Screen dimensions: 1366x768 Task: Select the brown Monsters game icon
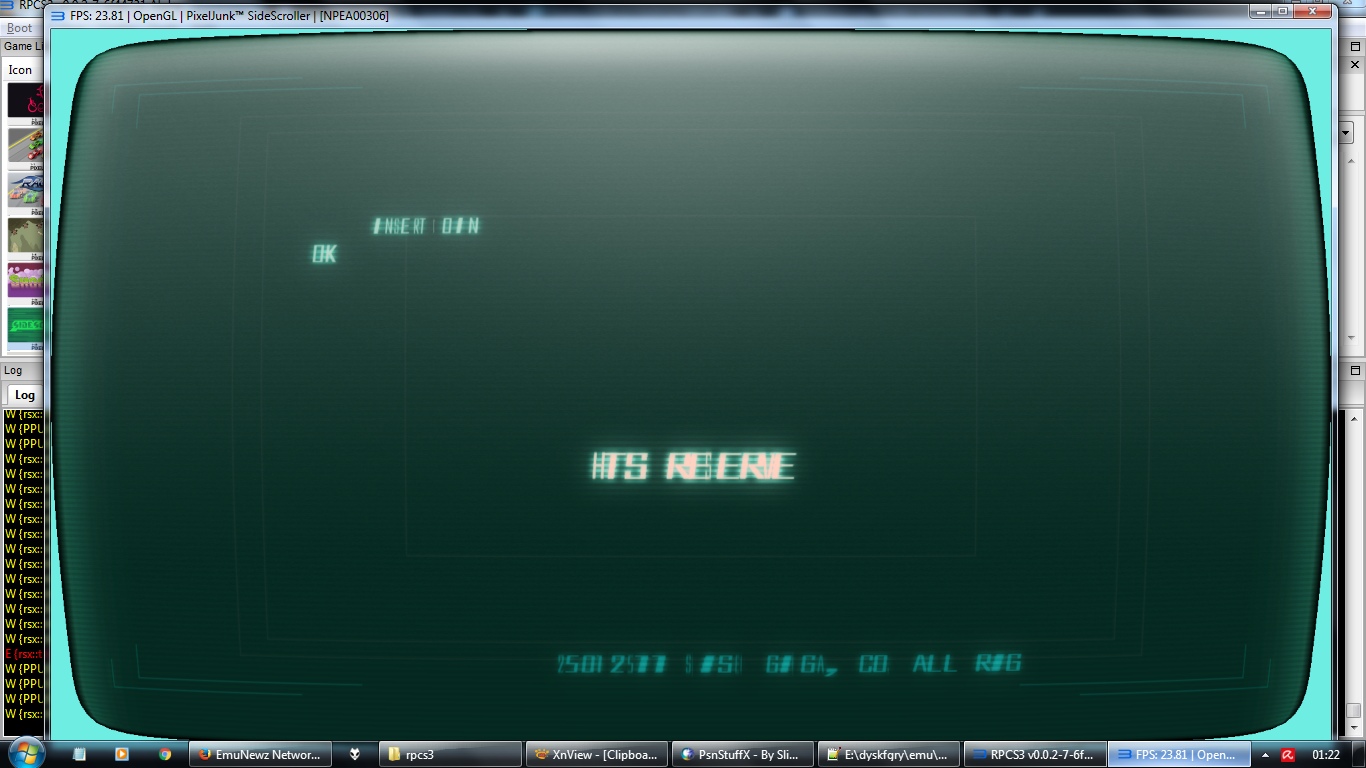pyautogui.click(x=26, y=236)
